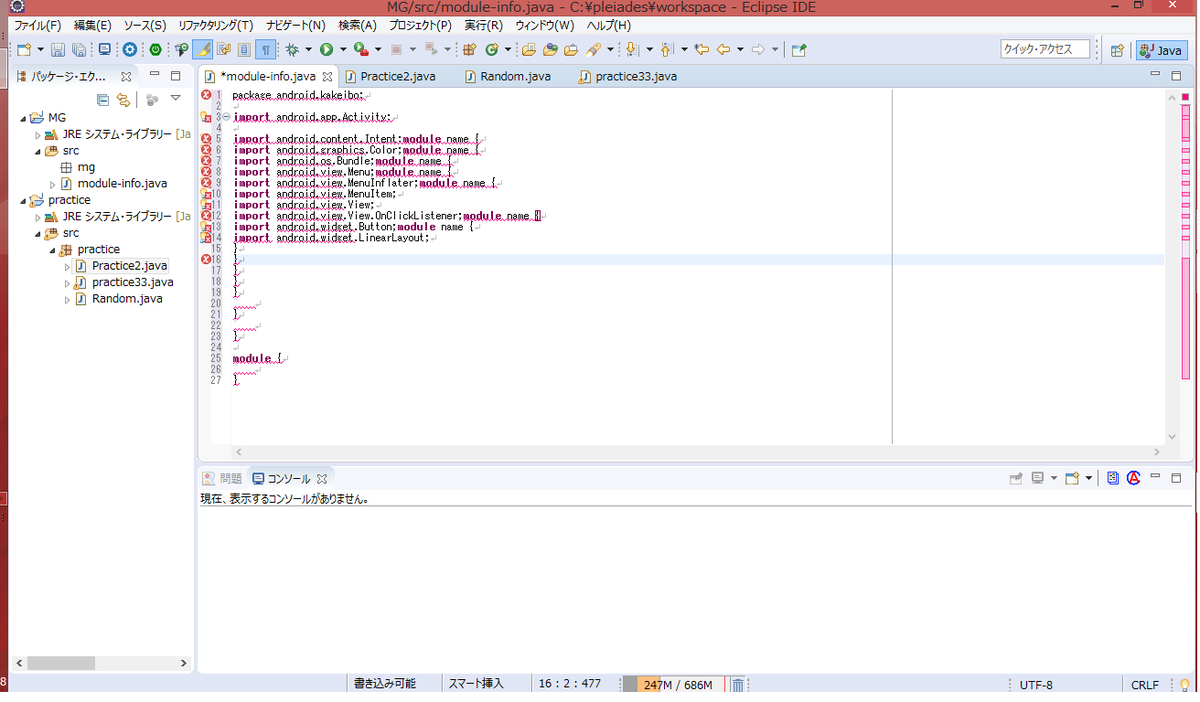Click the tip lightbulb in status bar
The width and height of the screenshot is (1200, 702).
(x=1185, y=685)
